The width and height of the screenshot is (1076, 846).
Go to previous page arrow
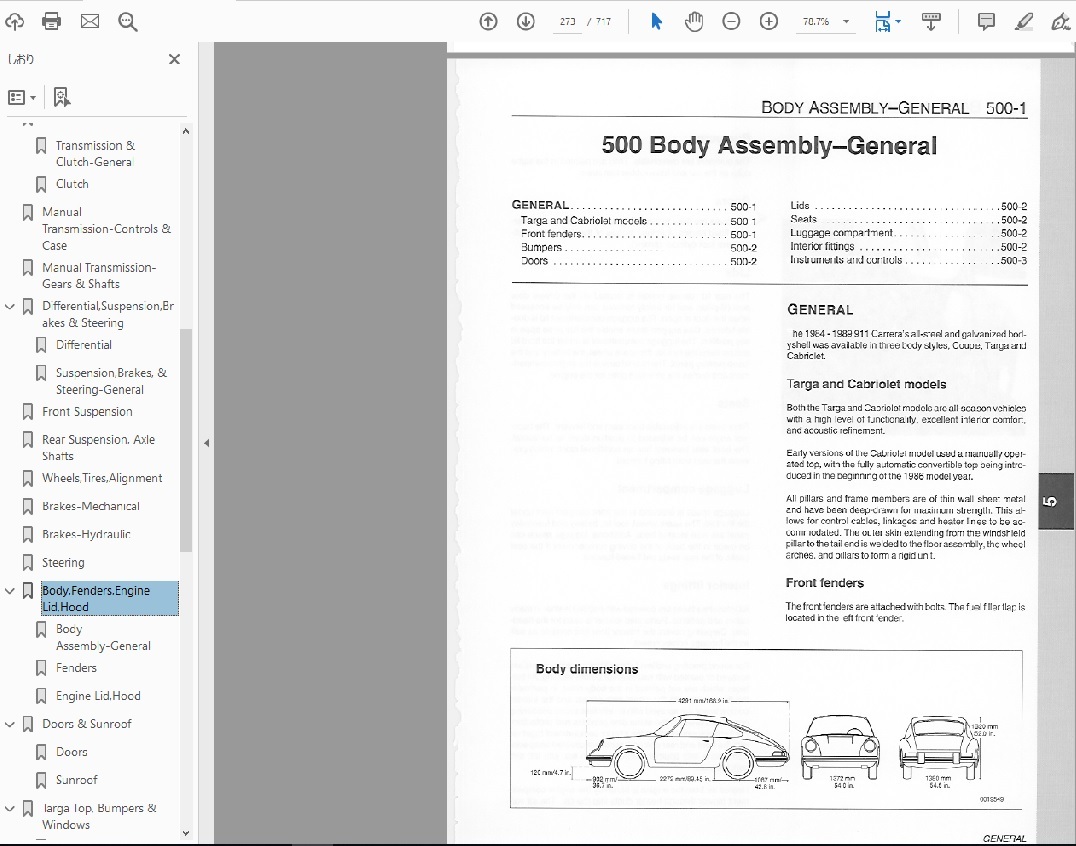(488, 22)
